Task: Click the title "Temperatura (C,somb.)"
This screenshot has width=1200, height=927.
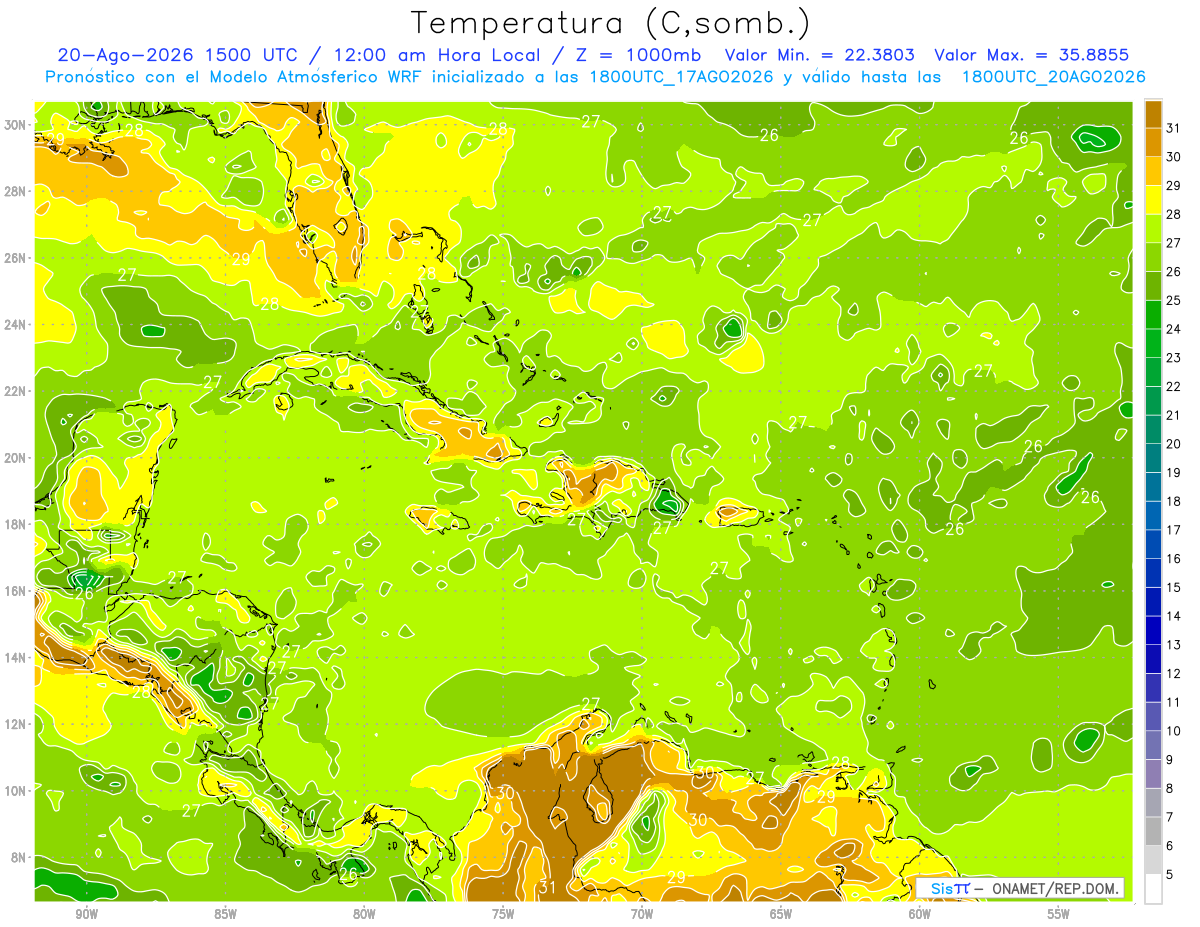Action: [x=611, y=23]
